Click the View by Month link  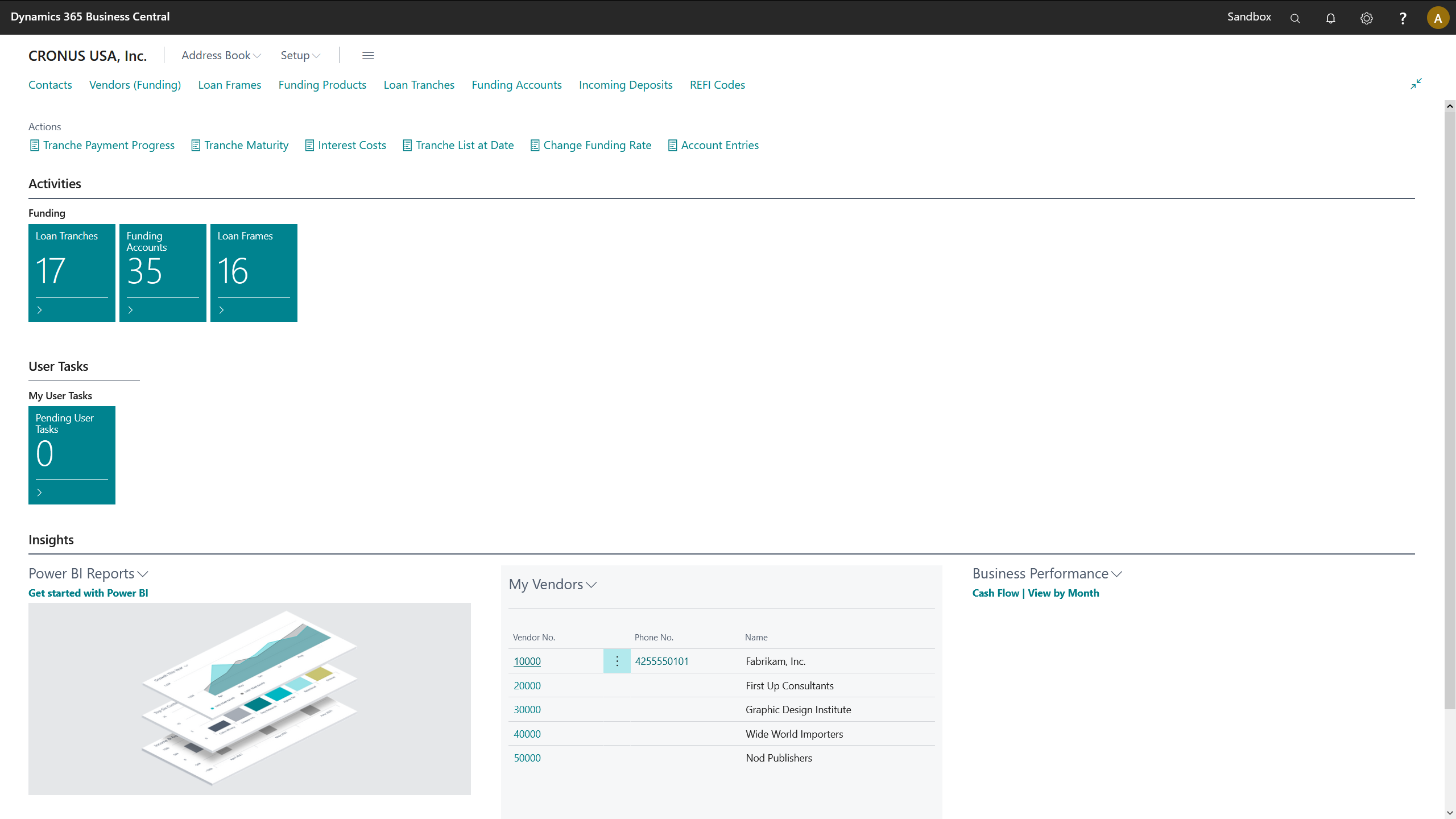tap(1064, 593)
